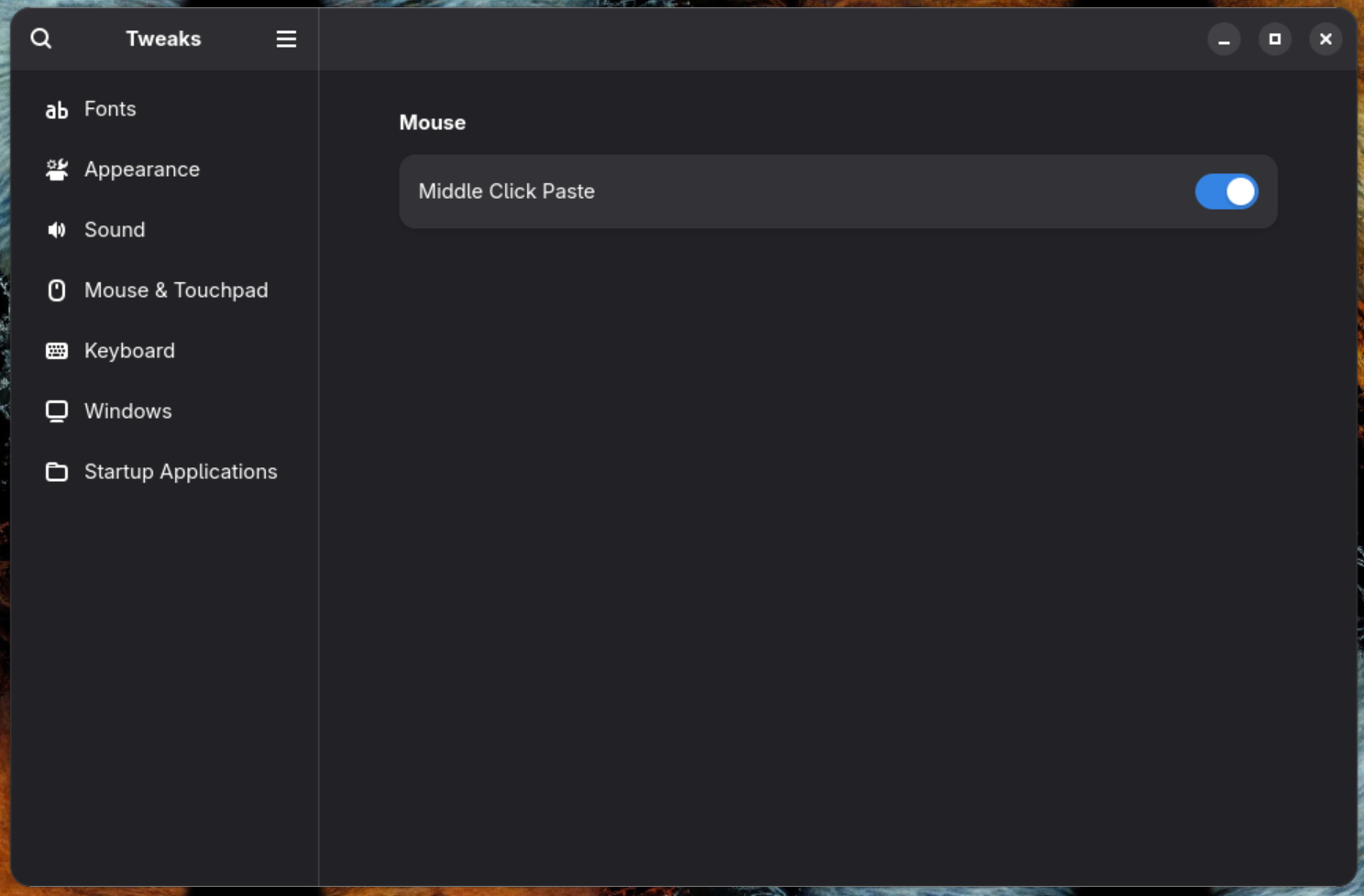
Task: Open Mouse & Touchpad settings
Action: pyautogui.click(x=176, y=290)
